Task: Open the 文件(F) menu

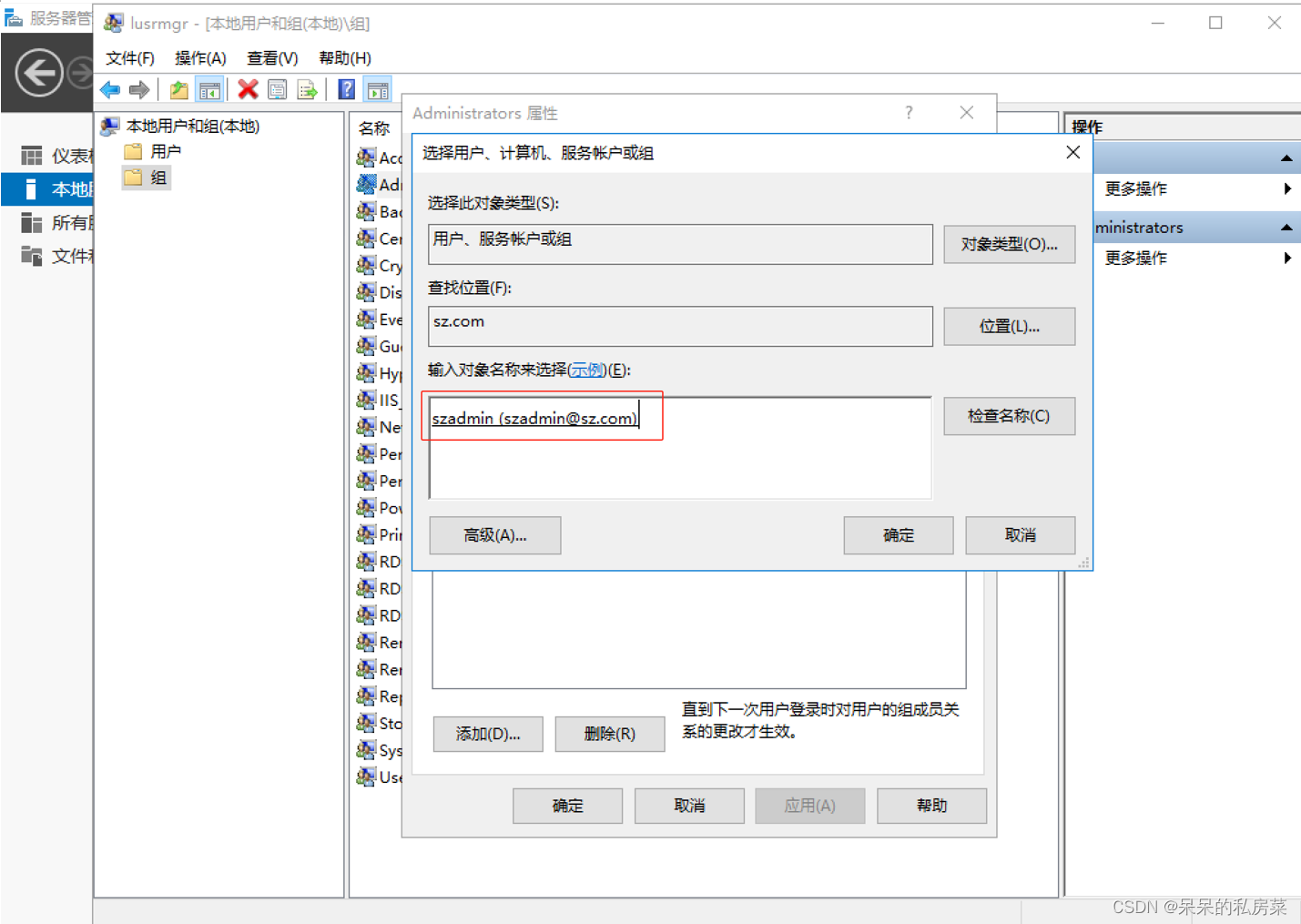Action: [130, 58]
